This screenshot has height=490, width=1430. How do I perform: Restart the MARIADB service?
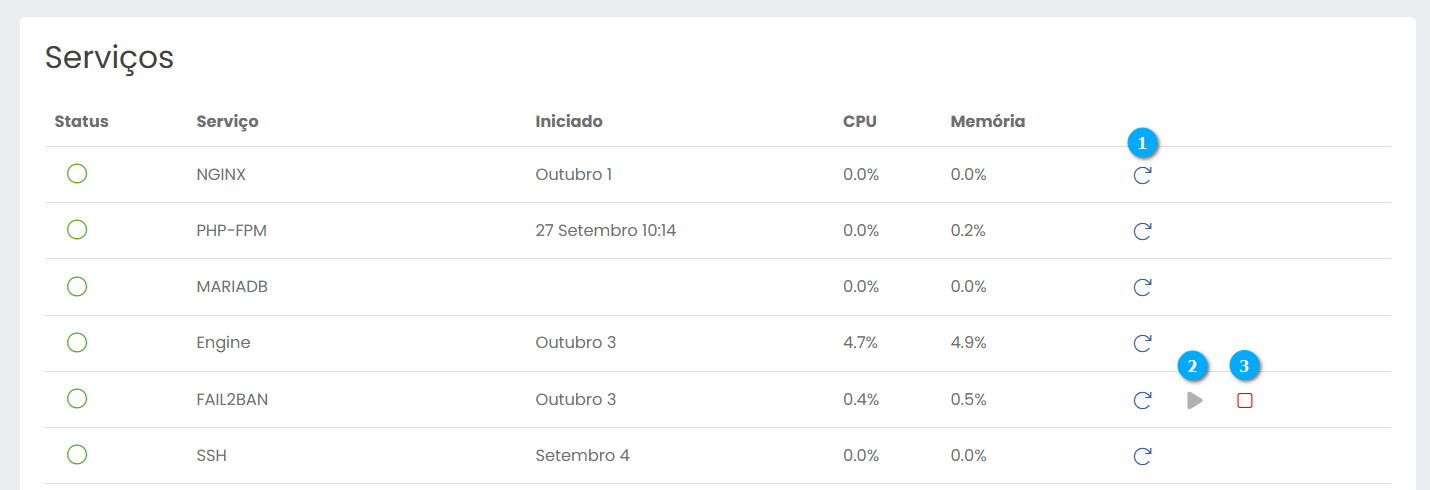point(1142,288)
